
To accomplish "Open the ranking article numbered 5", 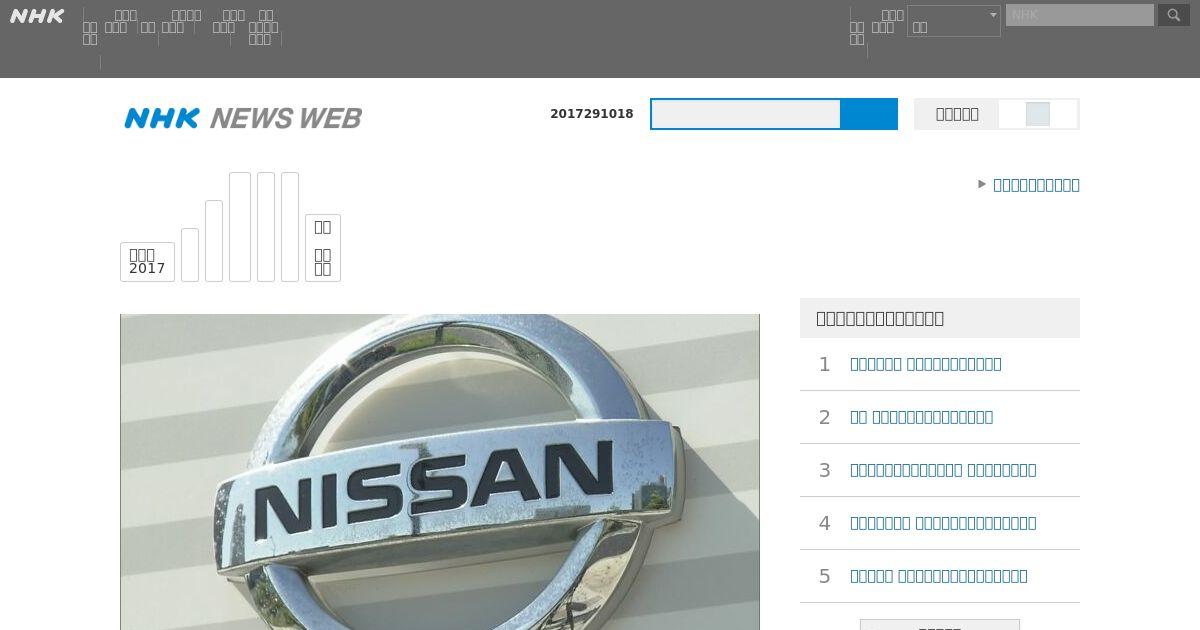I will point(939,576).
